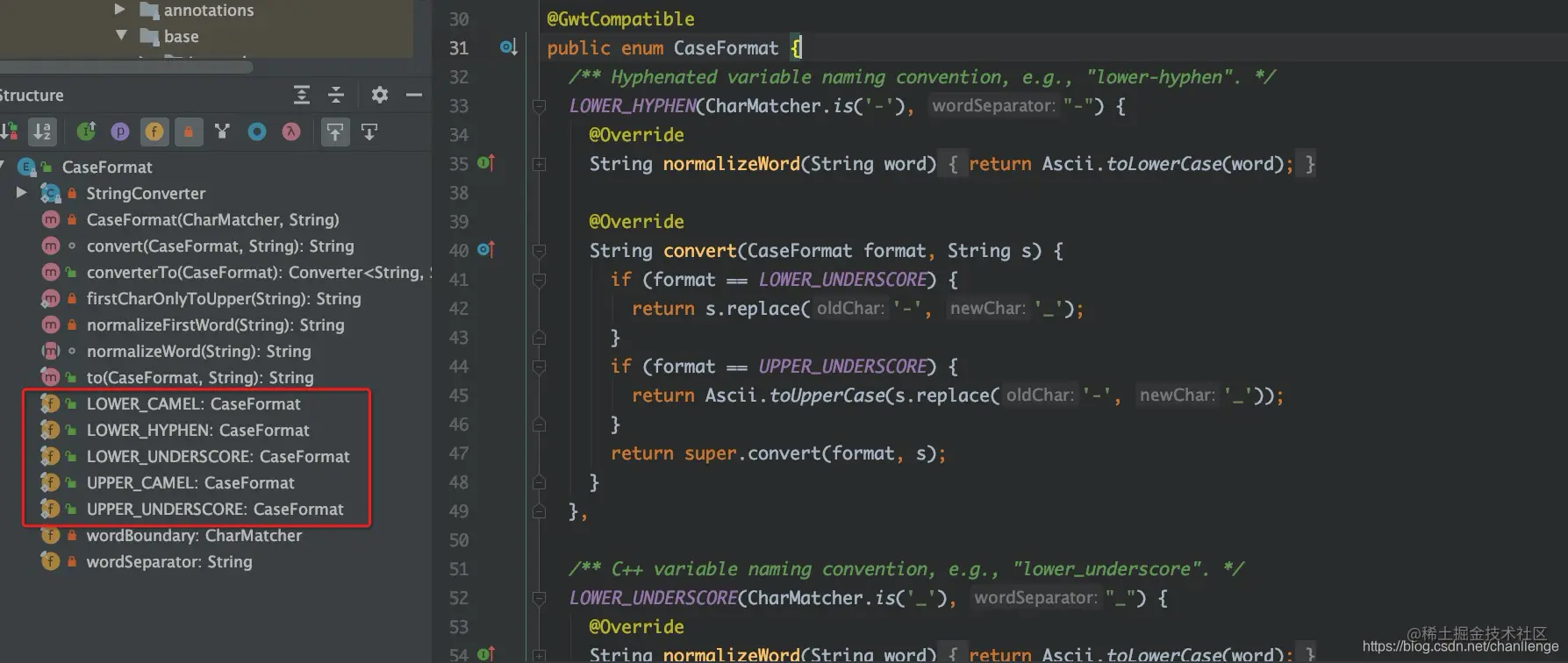The height and width of the screenshot is (663, 1568).
Task: Click the blue overrides gutter icon on line 40
Action: [486, 250]
